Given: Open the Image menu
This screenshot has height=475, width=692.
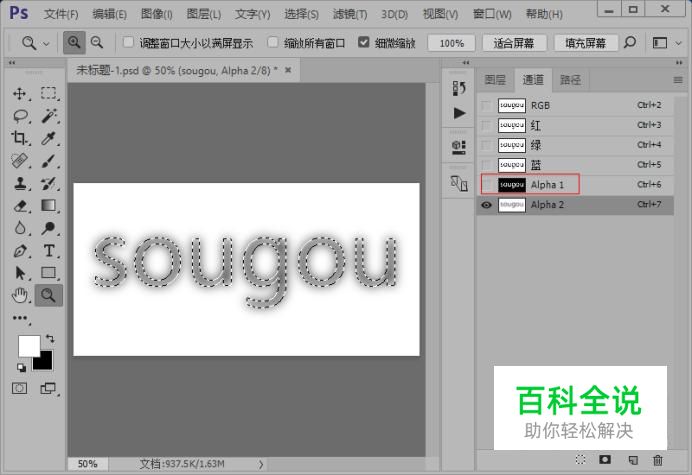Looking at the screenshot, I should (x=156, y=14).
